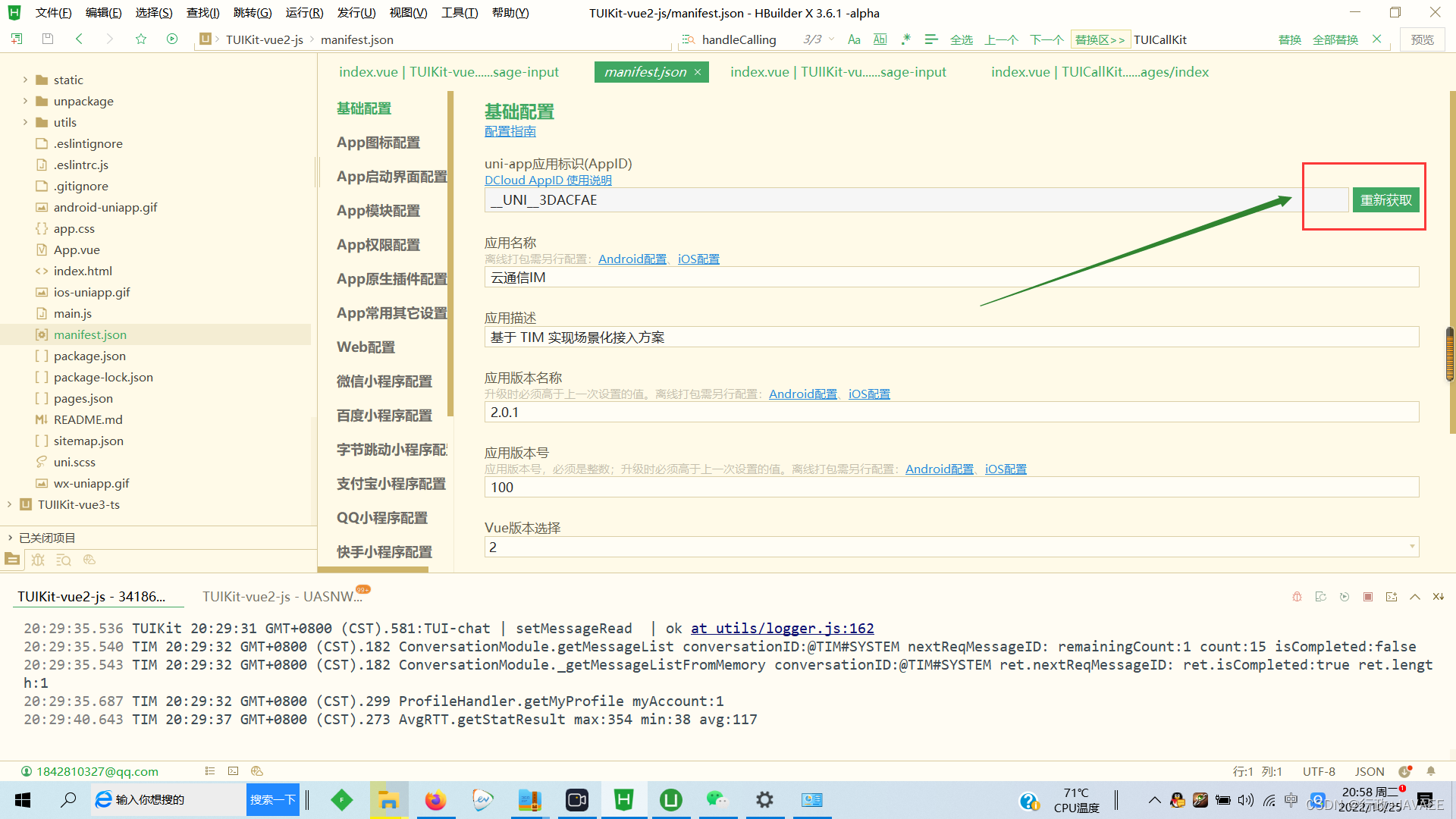
Task: Click the console restart play icon
Action: (x=1345, y=597)
